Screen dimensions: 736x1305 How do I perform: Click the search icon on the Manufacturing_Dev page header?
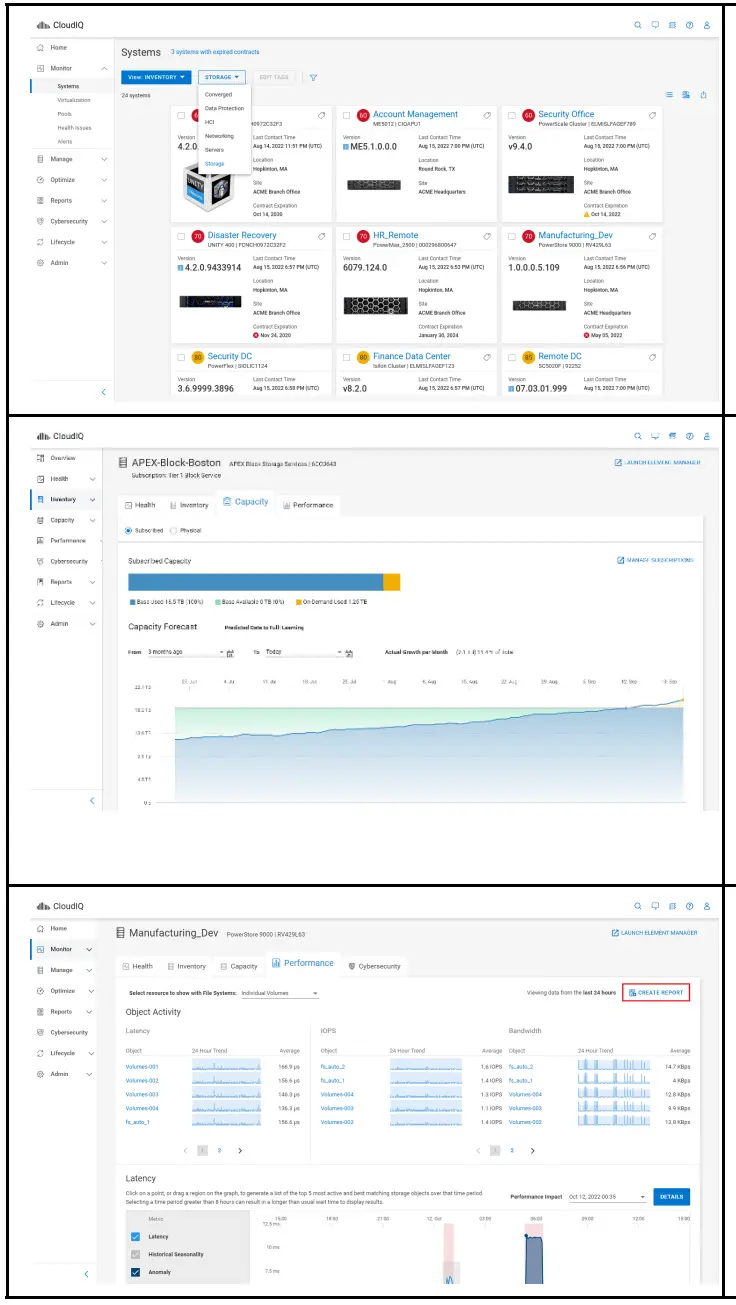pos(638,906)
